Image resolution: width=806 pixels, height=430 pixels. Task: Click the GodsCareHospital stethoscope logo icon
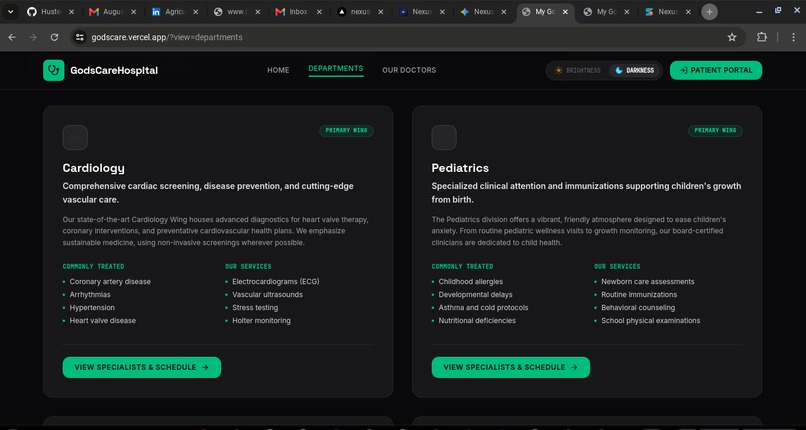[53, 70]
